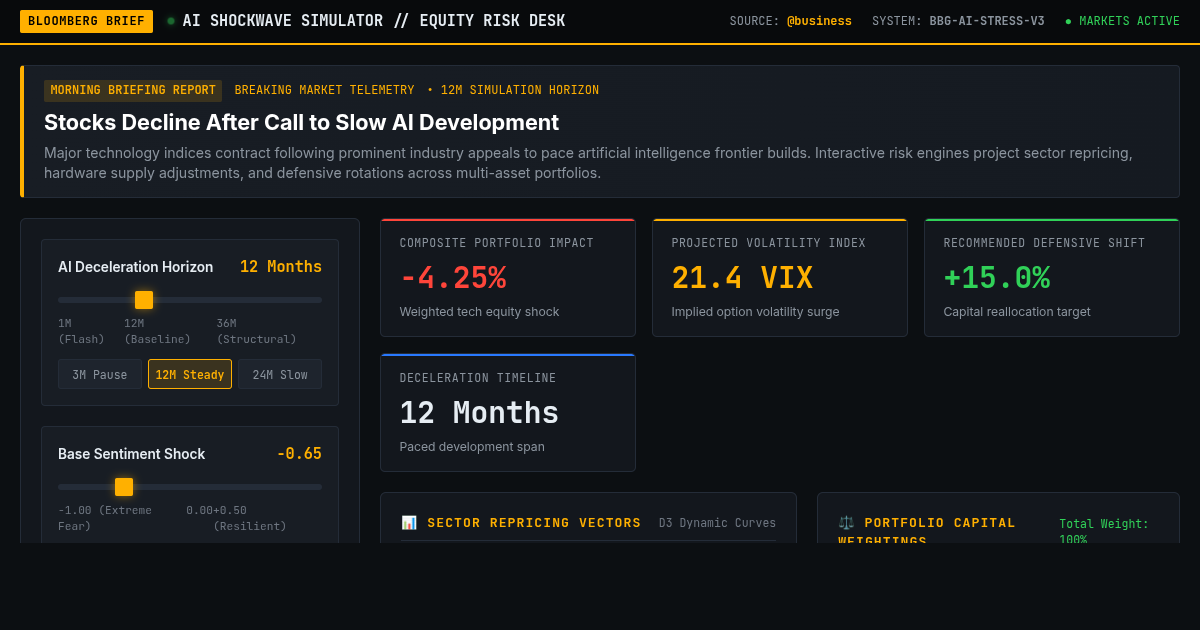Click the scales icon by Portfolio Capital Weightings

pyautogui.click(x=847, y=523)
